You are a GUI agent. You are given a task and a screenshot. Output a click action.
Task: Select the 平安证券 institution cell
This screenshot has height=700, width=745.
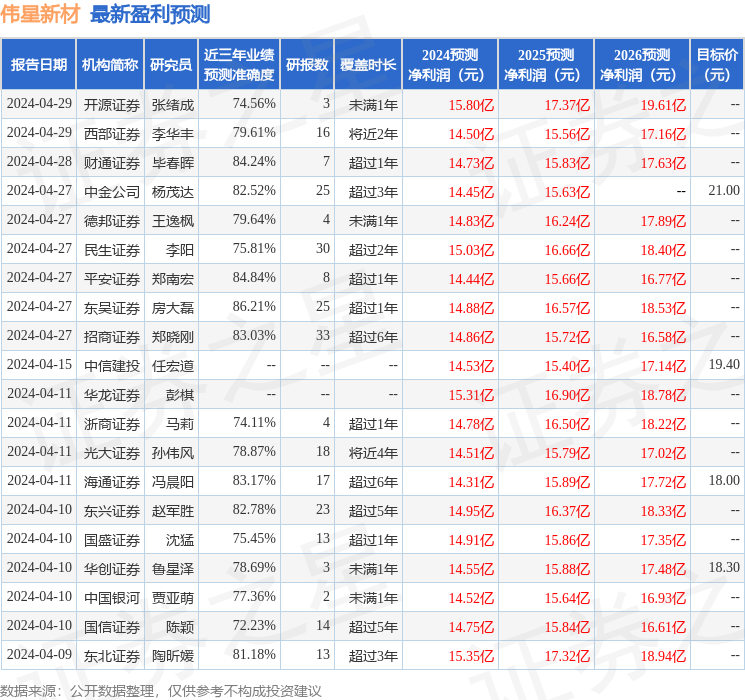(x=112, y=279)
